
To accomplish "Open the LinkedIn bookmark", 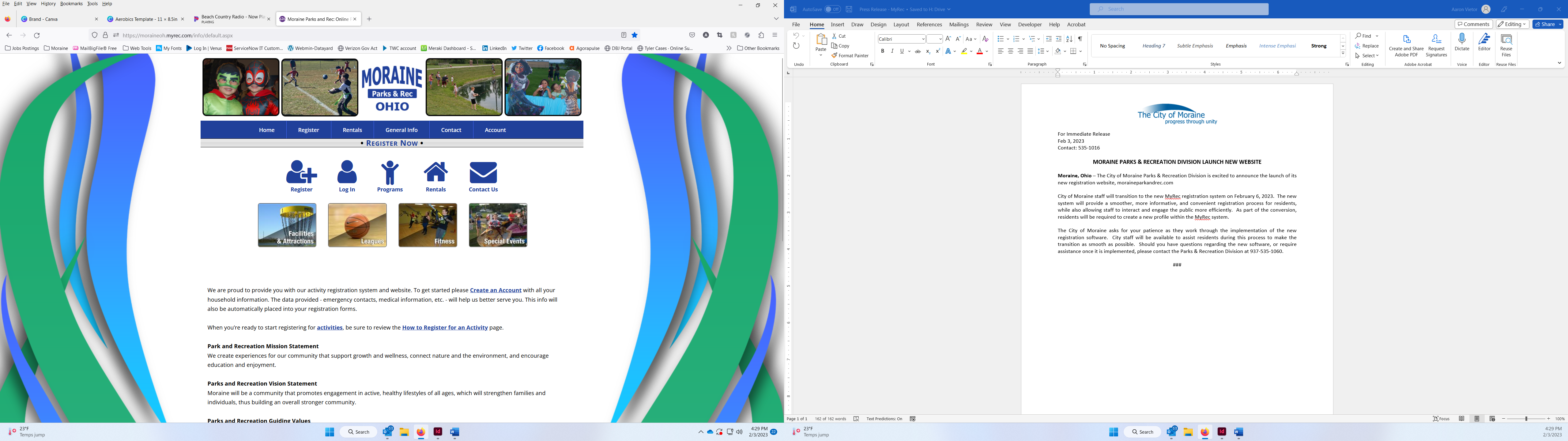I will coord(494,48).
